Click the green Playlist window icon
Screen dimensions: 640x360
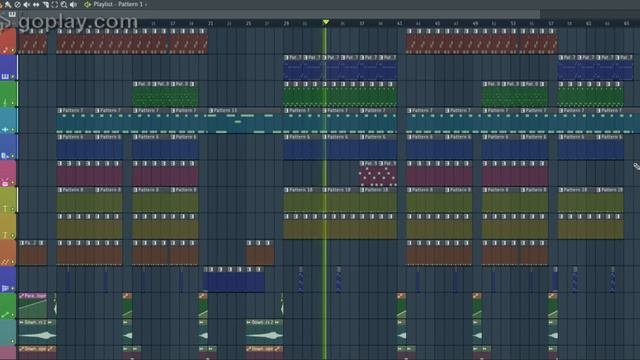[x=87, y=4]
